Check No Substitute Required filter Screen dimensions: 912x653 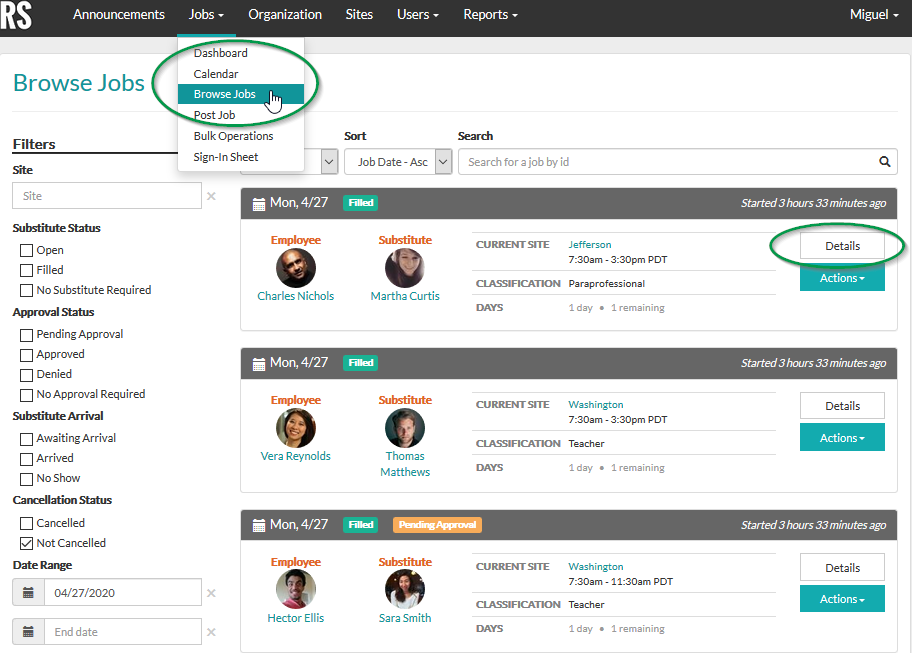click(26, 290)
